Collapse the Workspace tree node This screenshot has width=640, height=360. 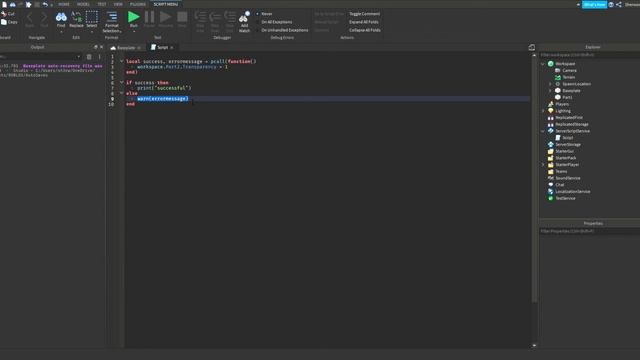click(x=543, y=64)
